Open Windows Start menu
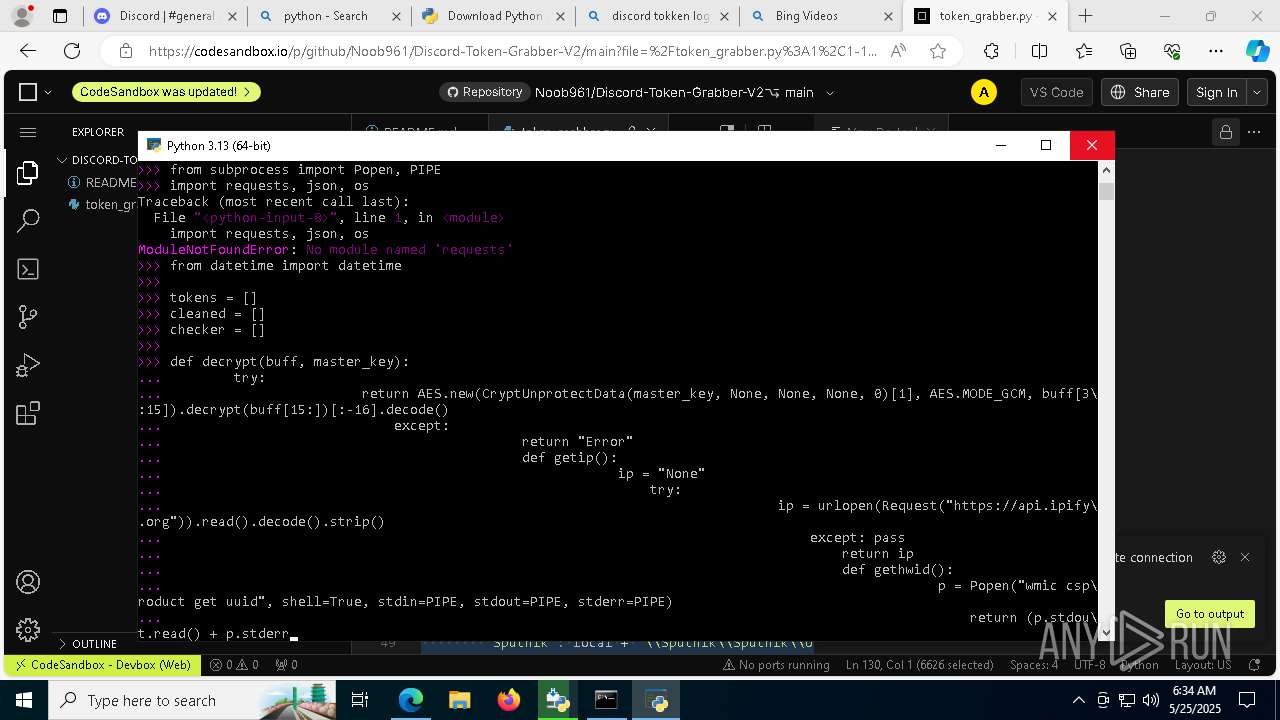 click(24, 700)
